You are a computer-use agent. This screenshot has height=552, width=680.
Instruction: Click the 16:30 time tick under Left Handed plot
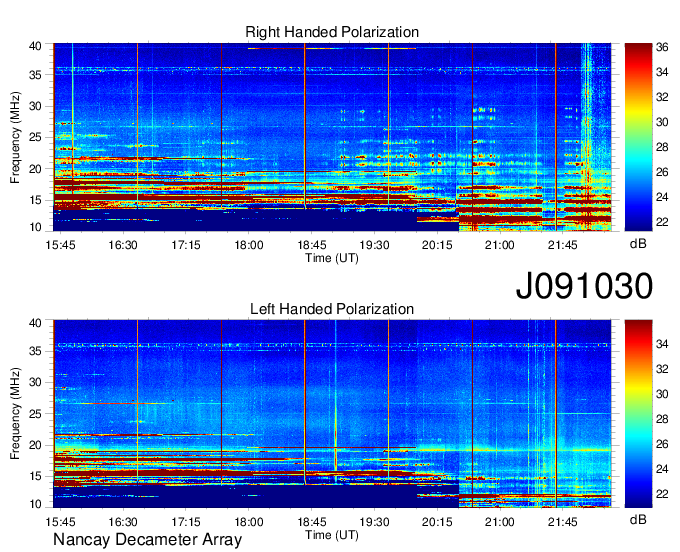click(123, 522)
